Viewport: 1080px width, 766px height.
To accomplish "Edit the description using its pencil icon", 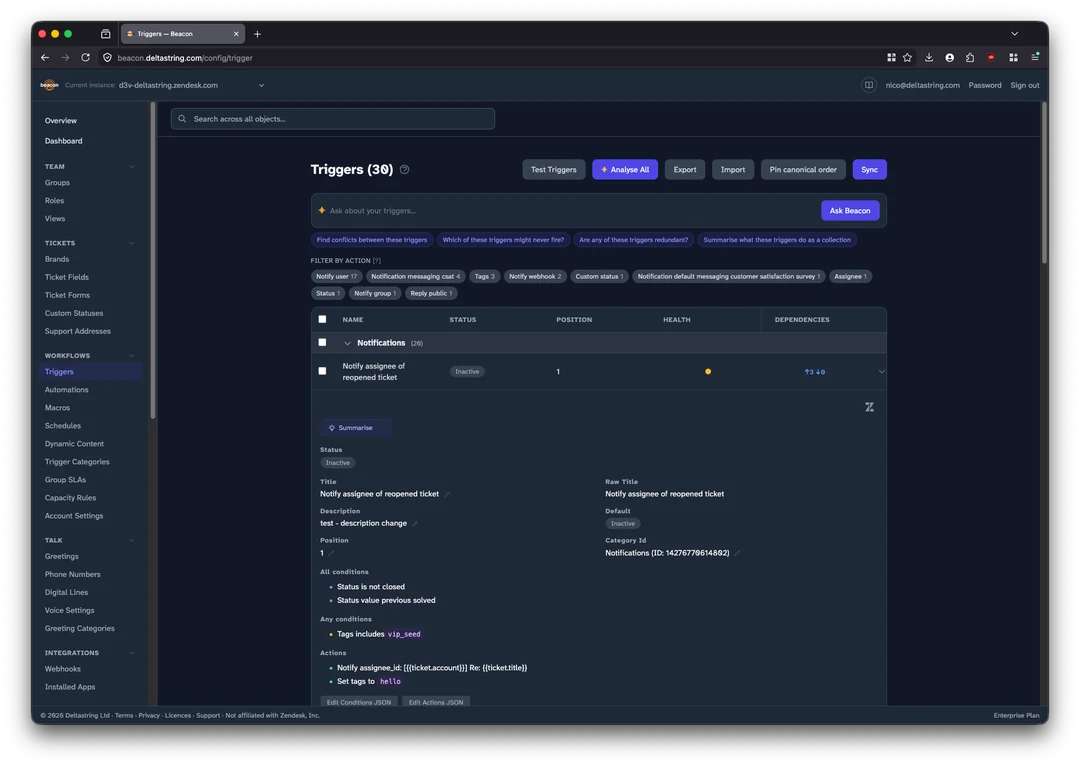I will point(415,524).
